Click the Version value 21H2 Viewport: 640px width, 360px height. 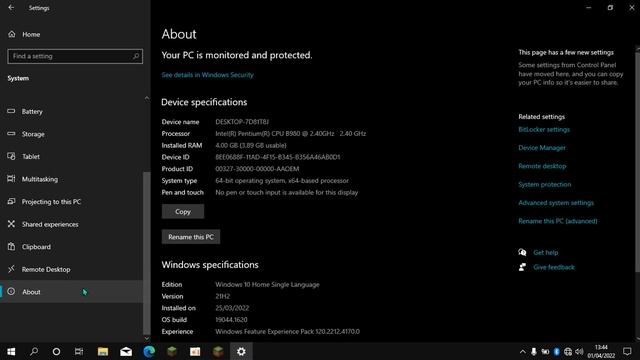(222, 296)
